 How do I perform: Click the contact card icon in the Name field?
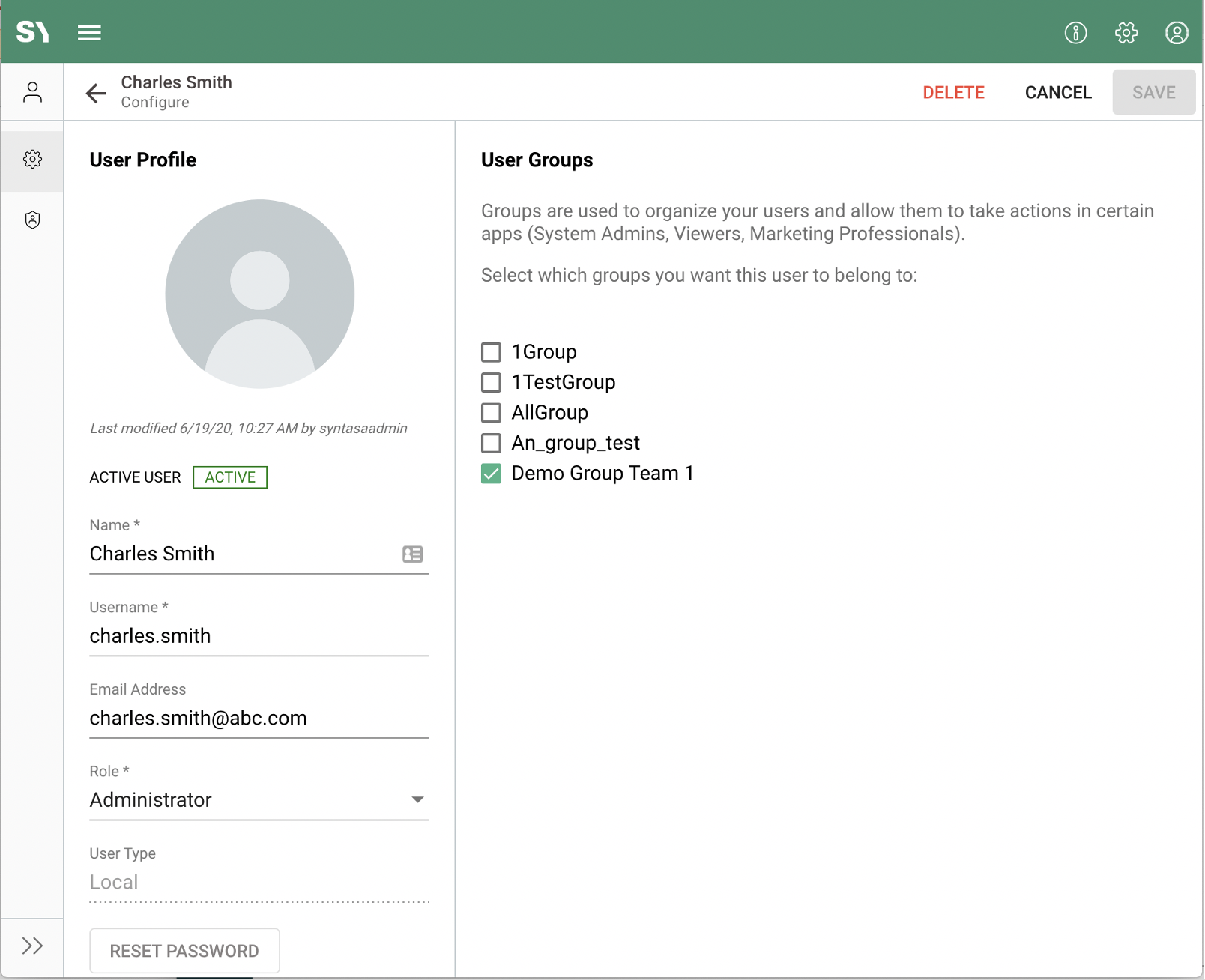coord(412,554)
